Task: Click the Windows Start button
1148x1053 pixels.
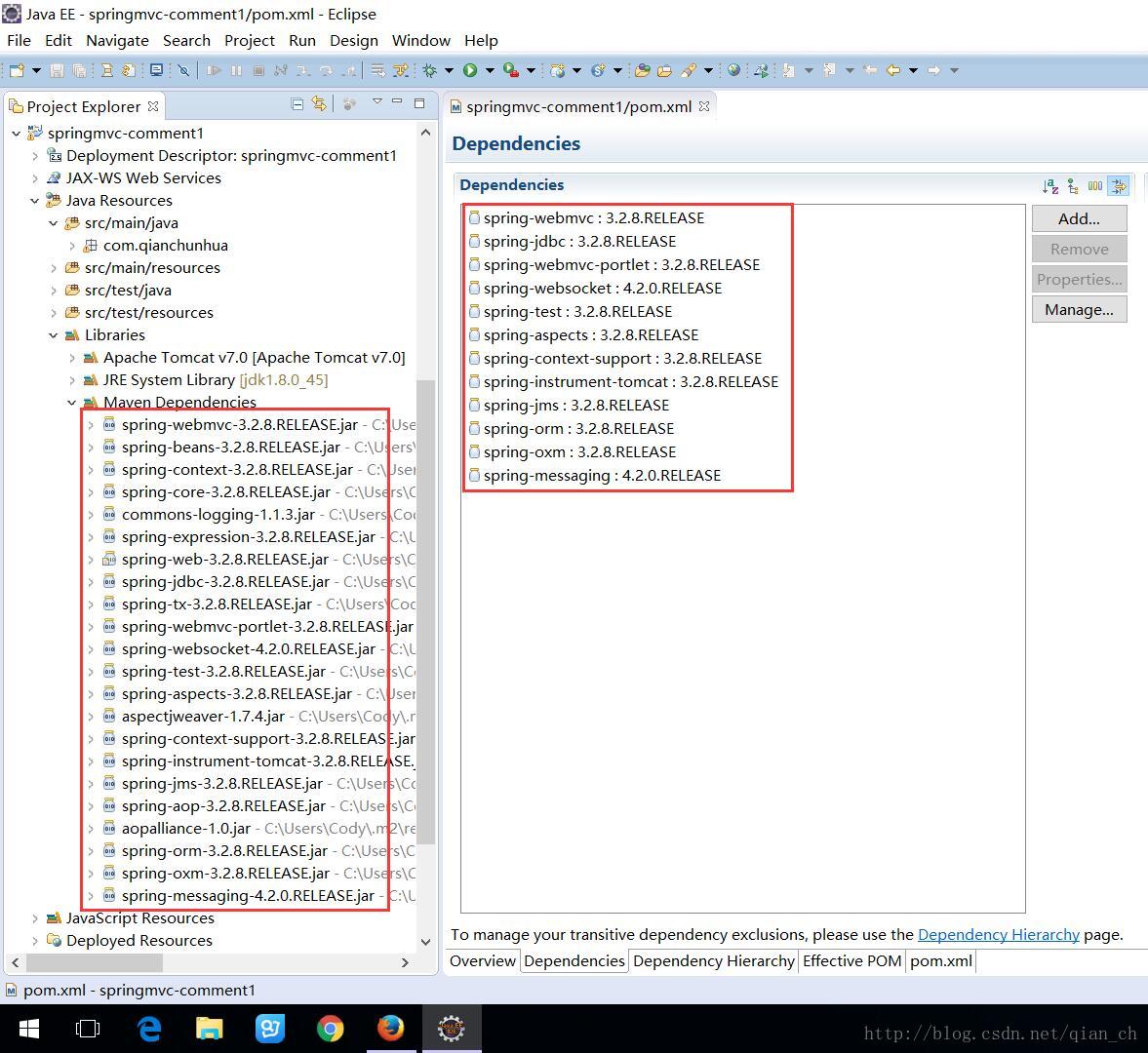Action: (28, 1029)
